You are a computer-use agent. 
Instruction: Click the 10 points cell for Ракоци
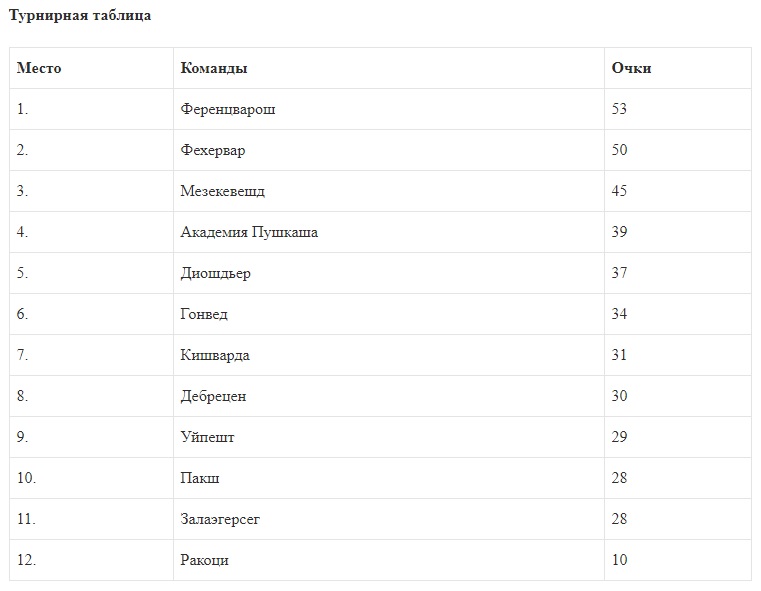click(619, 560)
